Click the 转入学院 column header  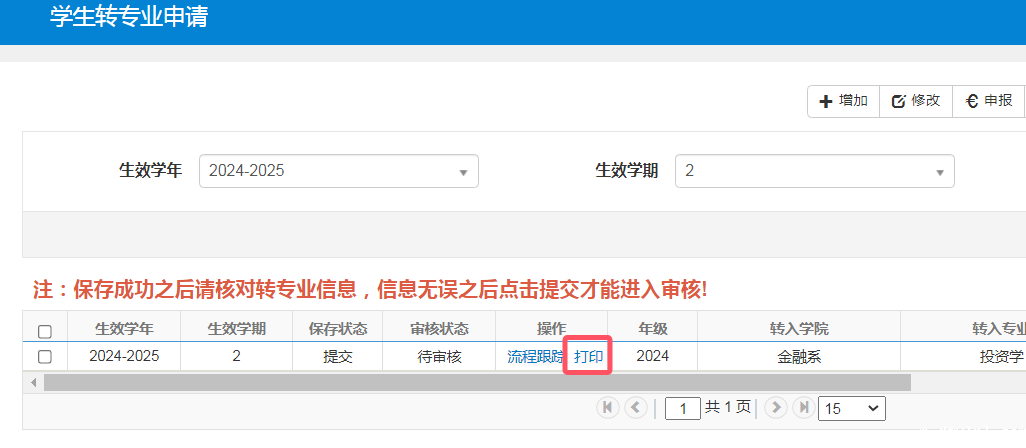[x=798, y=329]
